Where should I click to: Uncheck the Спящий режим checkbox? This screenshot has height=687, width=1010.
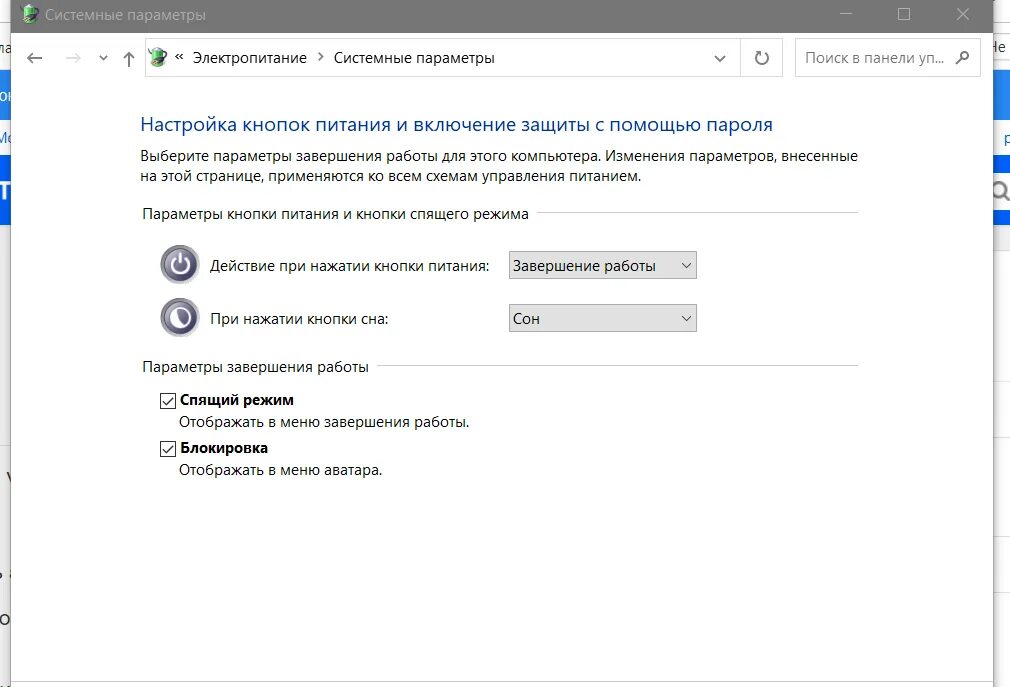coord(168,400)
